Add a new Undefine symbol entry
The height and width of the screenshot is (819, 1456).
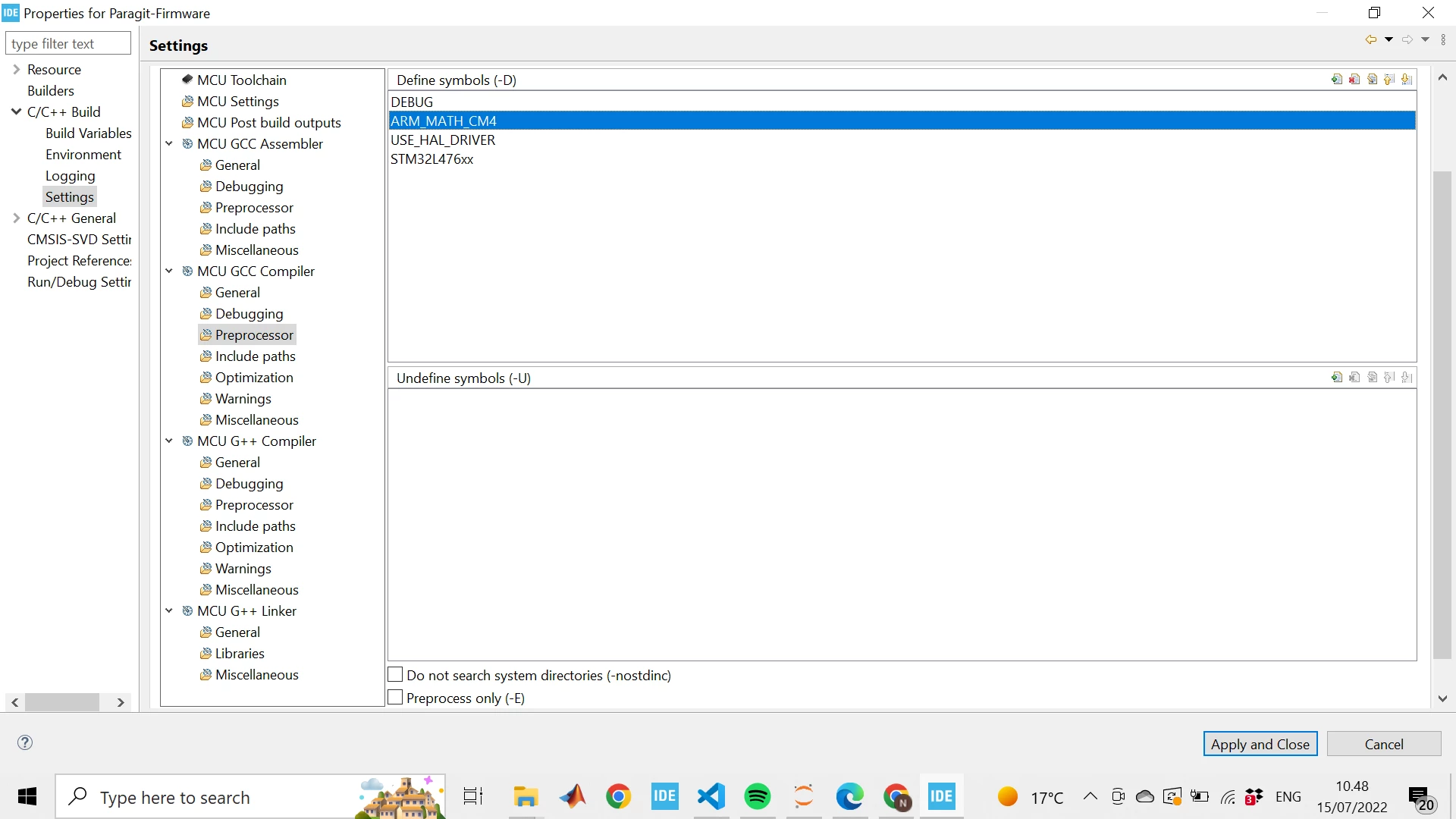coord(1336,378)
